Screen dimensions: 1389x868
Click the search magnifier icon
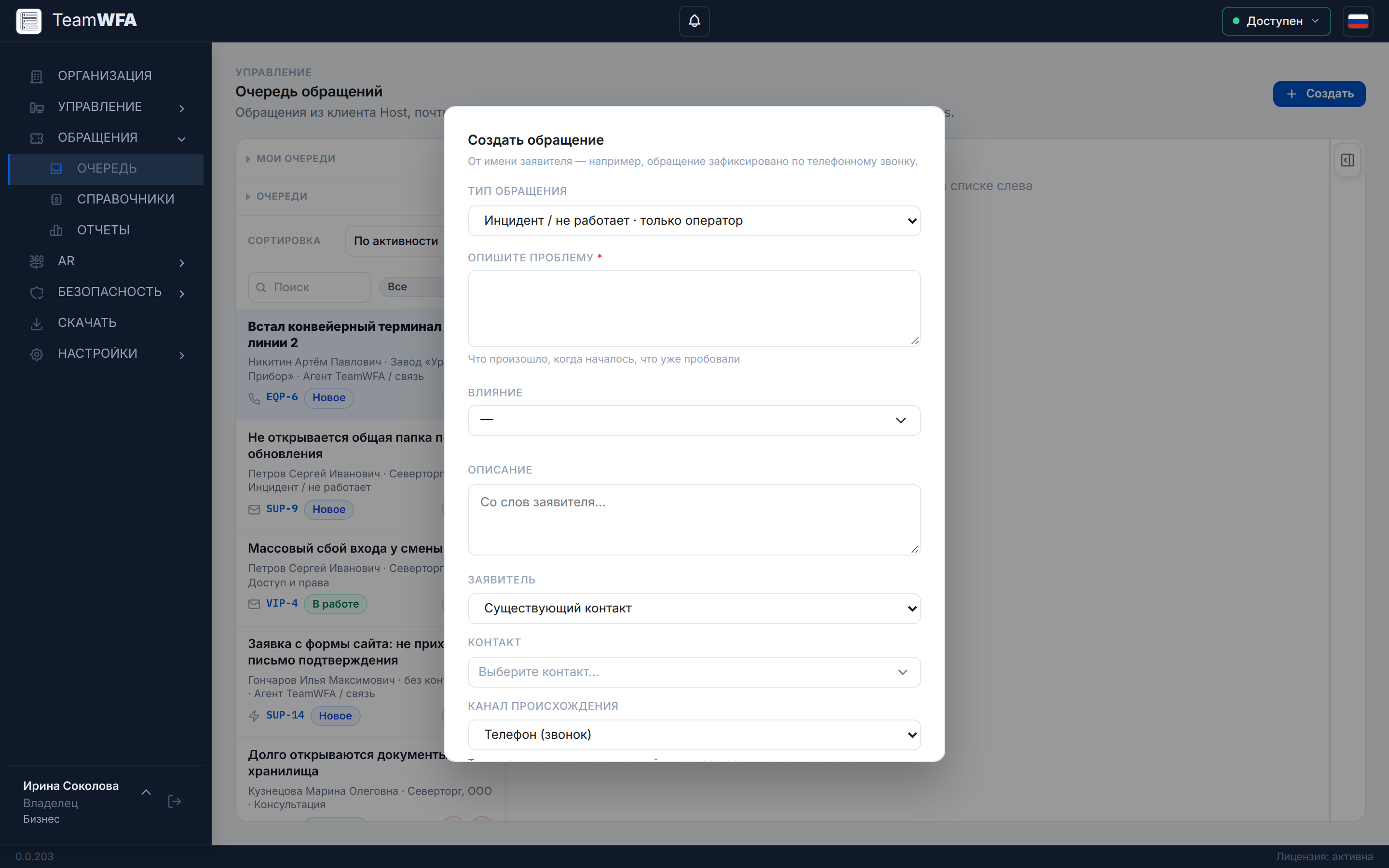click(261, 287)
